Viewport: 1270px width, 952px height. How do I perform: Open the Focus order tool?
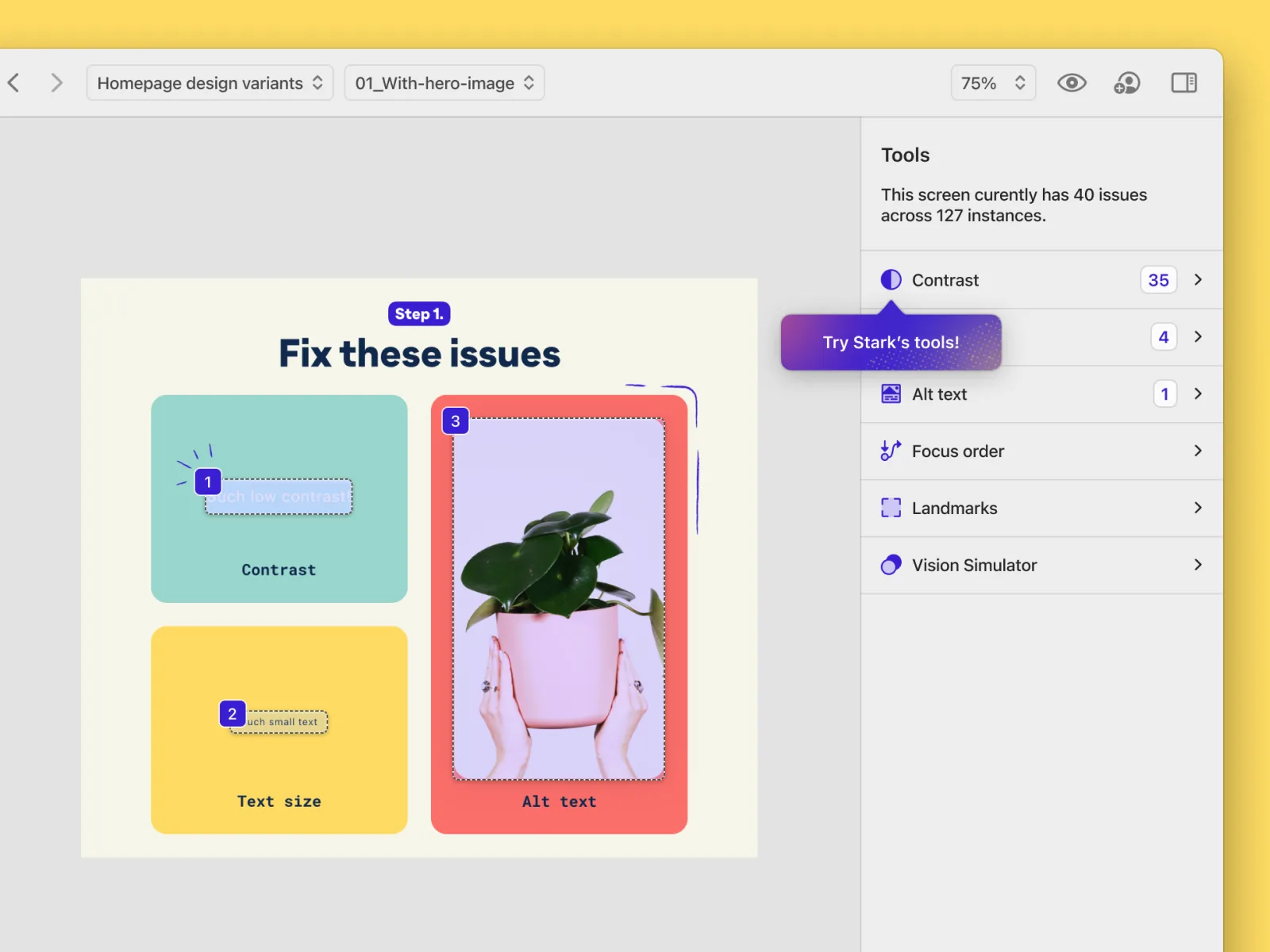tap(1041, 451)
